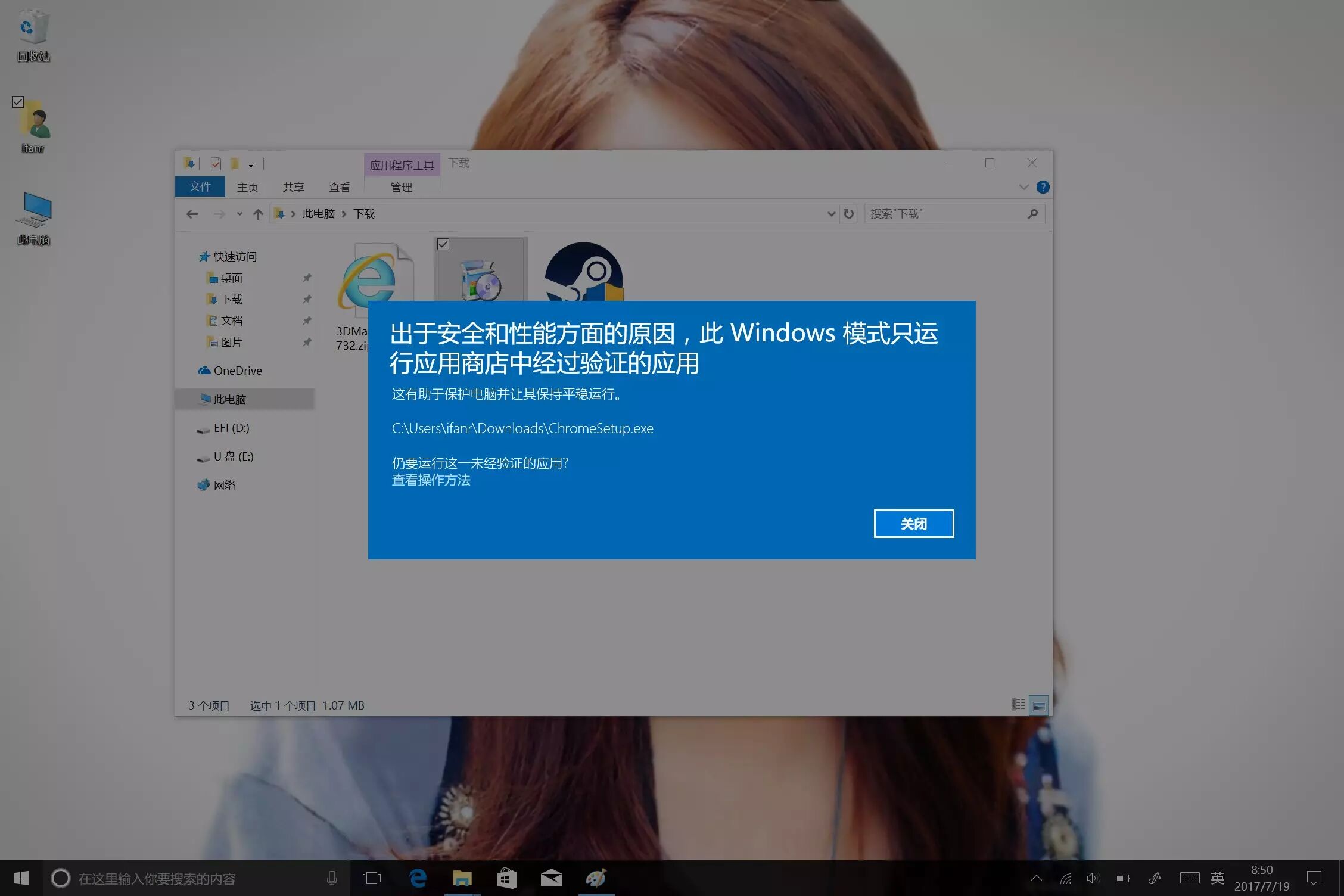1344x896 pixels.
Task: Refresh the 下载 folder view
Action: [849, 214]
